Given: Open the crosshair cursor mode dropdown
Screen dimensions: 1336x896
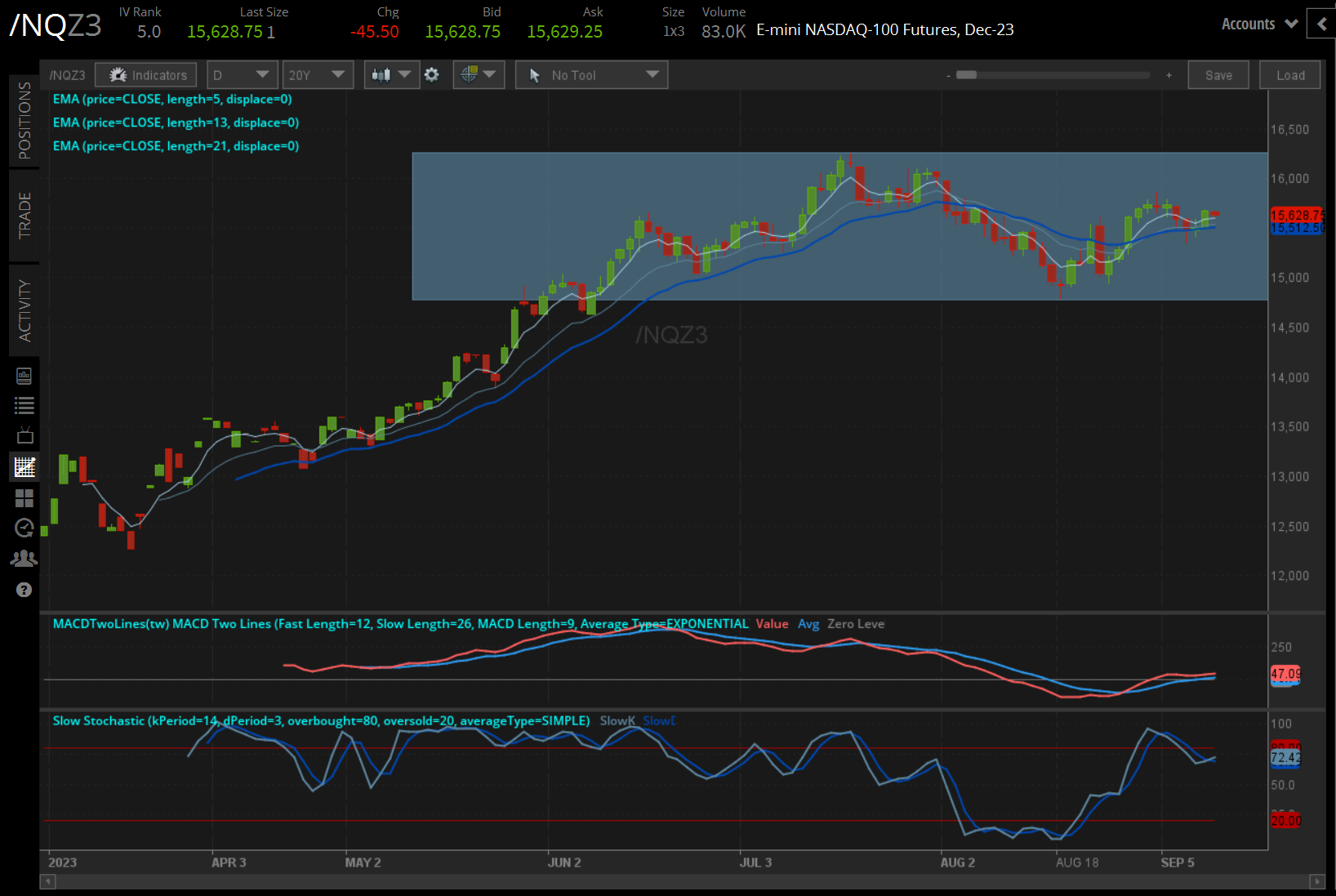Looking at the screenshot, I should pos(479,75).
